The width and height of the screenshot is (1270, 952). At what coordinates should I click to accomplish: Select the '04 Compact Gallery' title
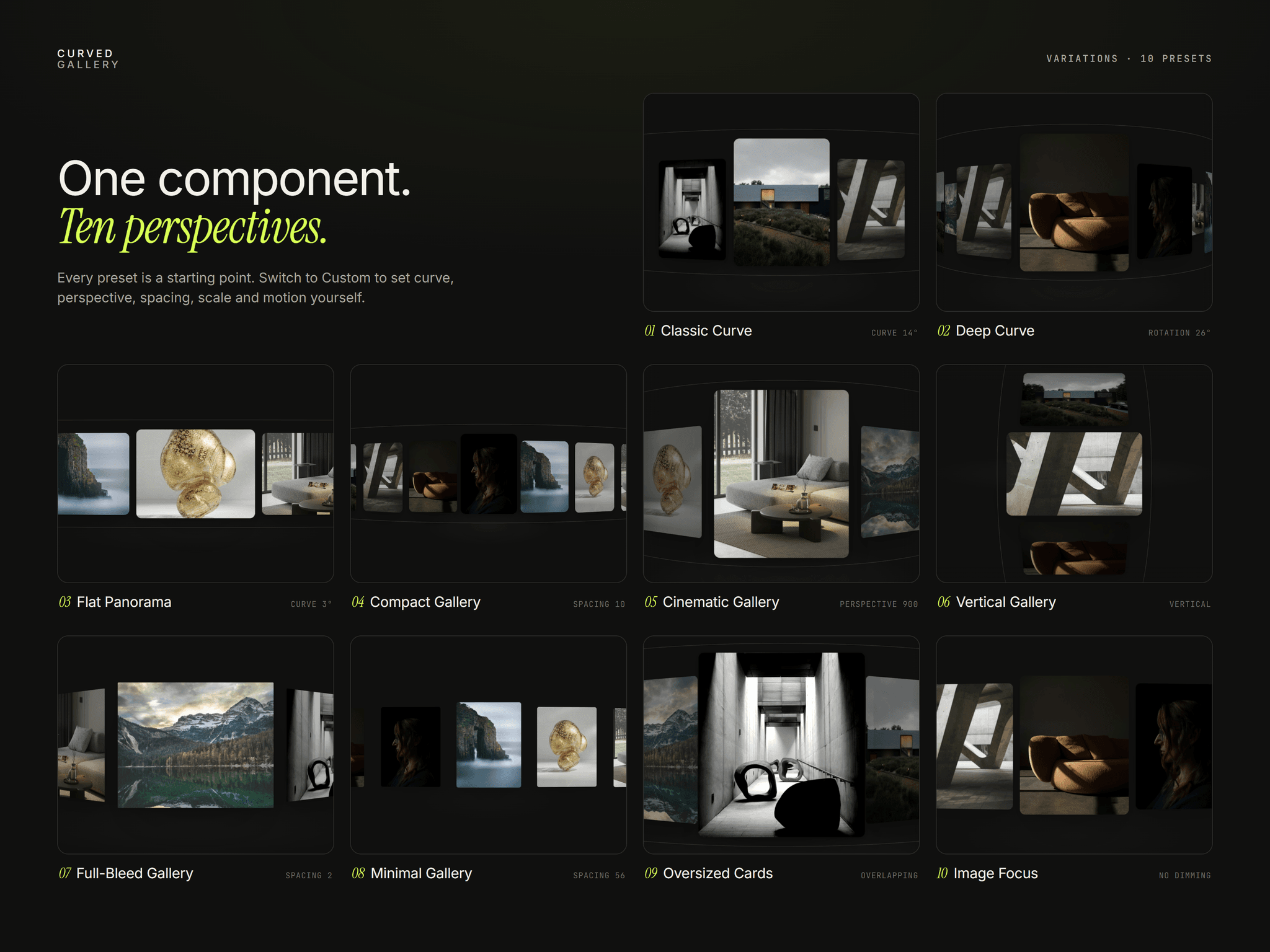(x=416, y=602)
